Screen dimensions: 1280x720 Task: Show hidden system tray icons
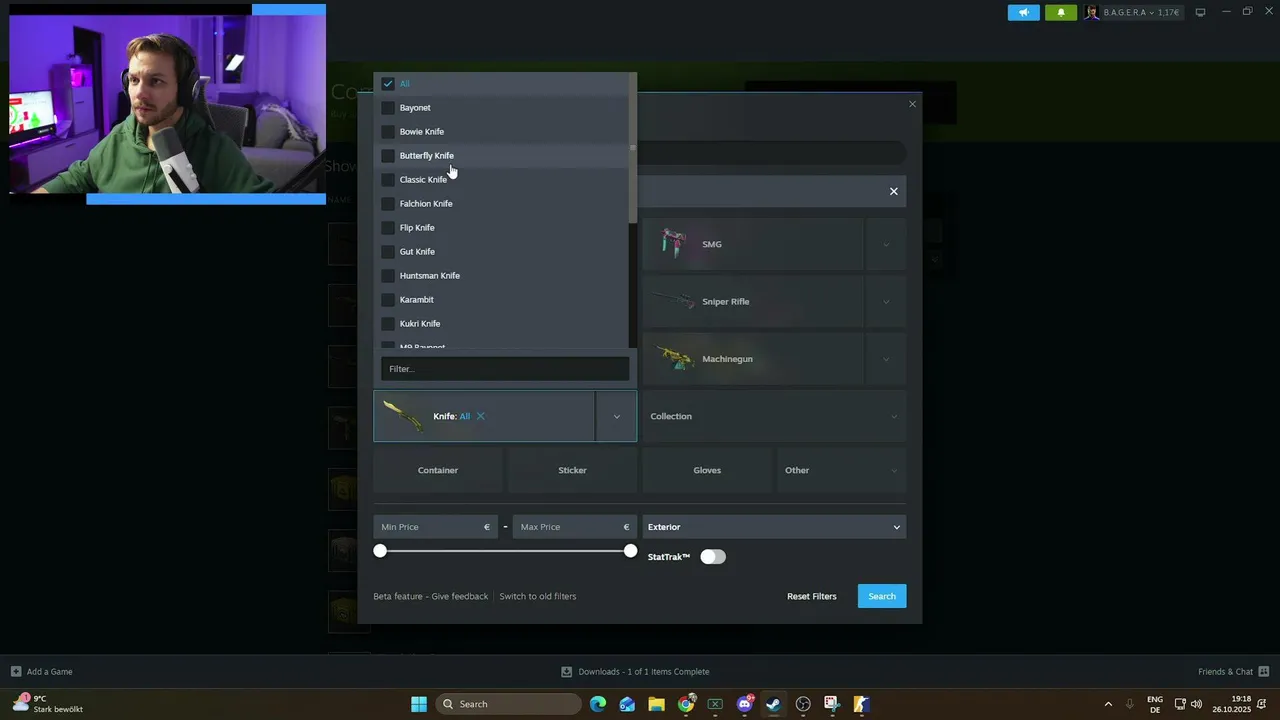click(x=1108, y=704)
